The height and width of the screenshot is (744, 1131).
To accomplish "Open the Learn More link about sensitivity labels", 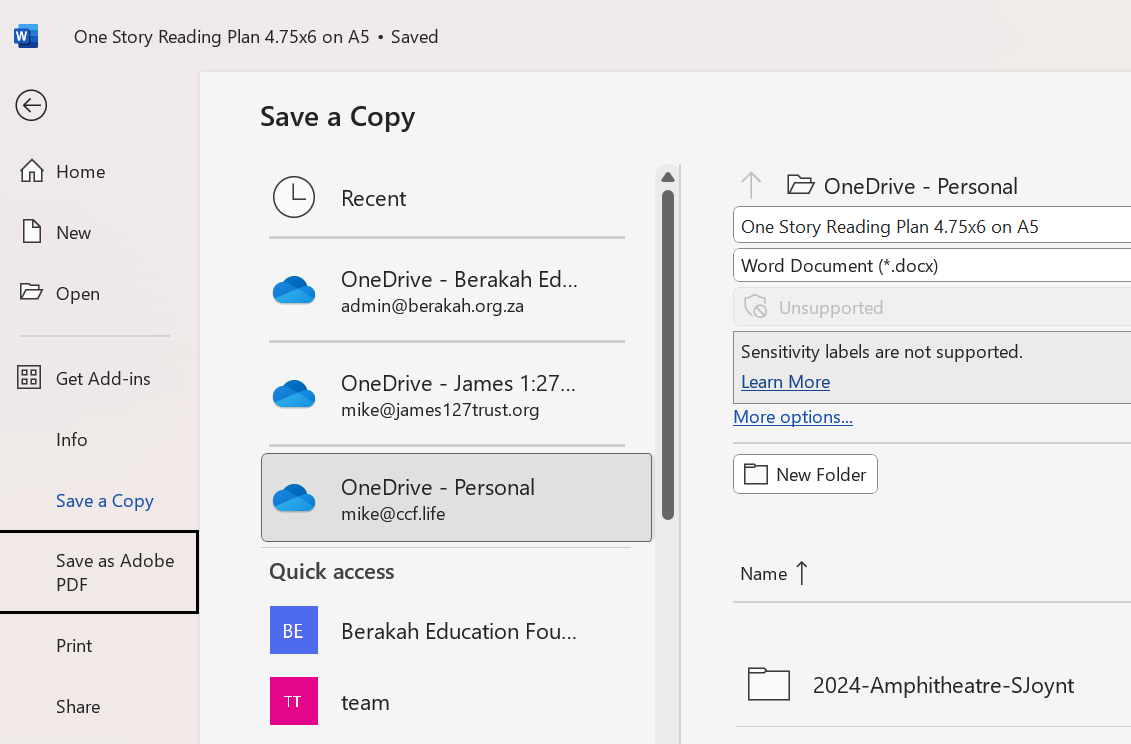I will 785,382.
